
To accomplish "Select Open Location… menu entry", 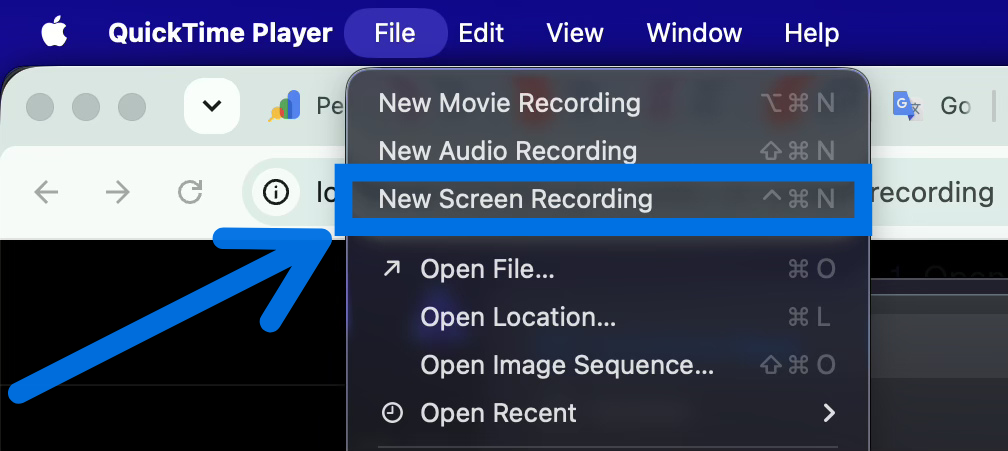I will [x=608, y=317].
